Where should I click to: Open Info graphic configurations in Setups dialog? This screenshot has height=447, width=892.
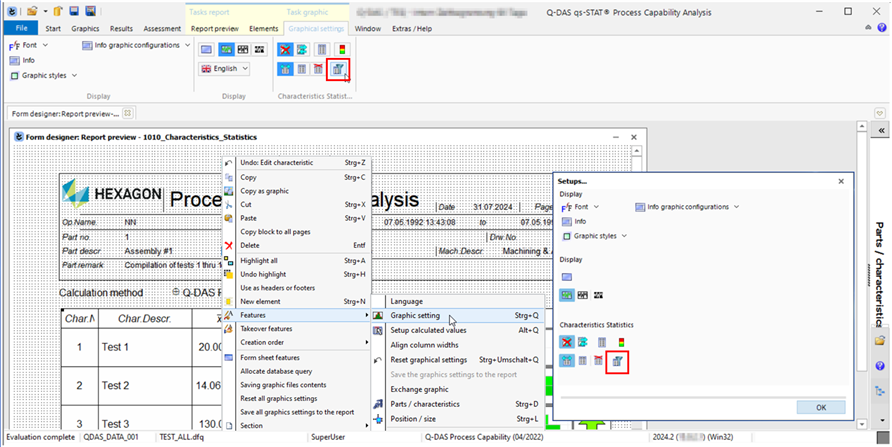(x=687, y=207)
